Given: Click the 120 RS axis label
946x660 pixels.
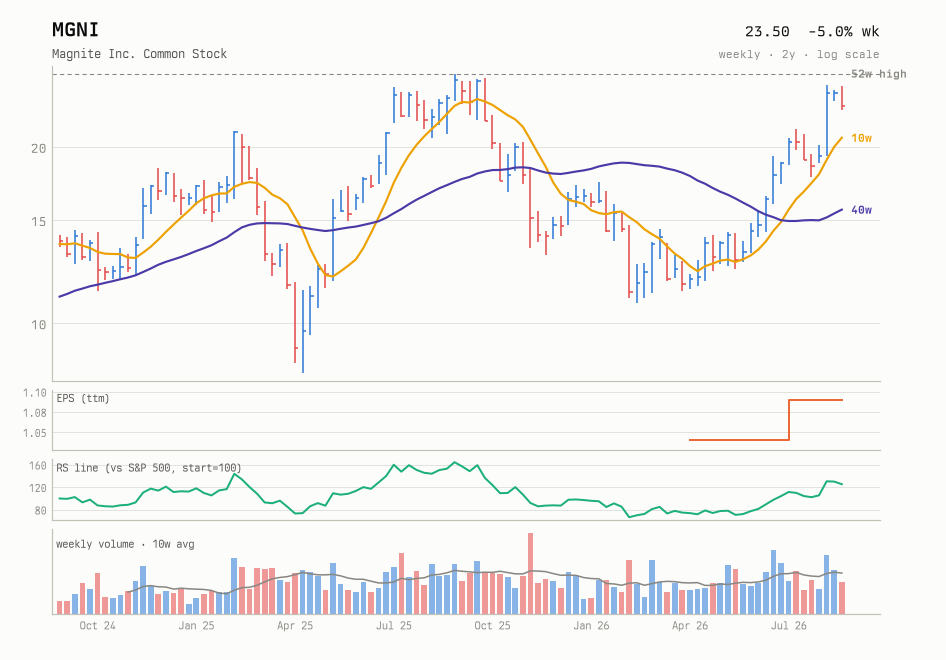Looking at the screenshot, I should (x=37, y=488).
